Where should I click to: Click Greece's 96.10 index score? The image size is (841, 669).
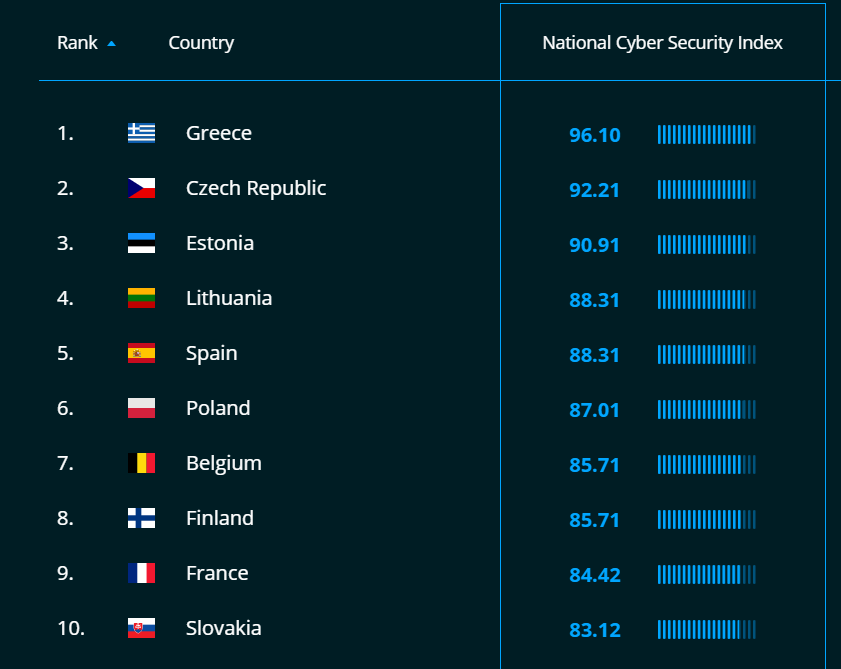[x=595, y=134]
